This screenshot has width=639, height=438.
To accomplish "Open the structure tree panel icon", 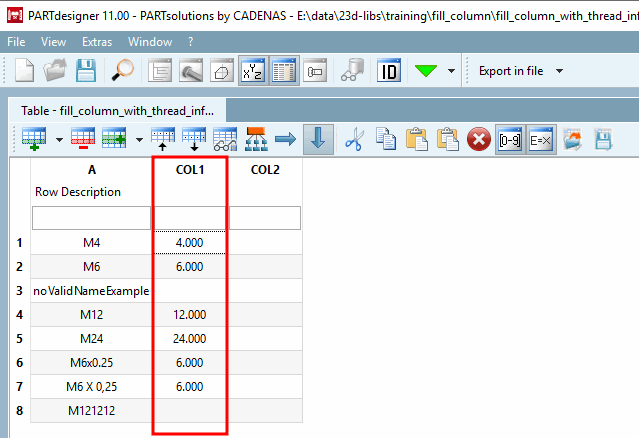I will click(159, 70).
